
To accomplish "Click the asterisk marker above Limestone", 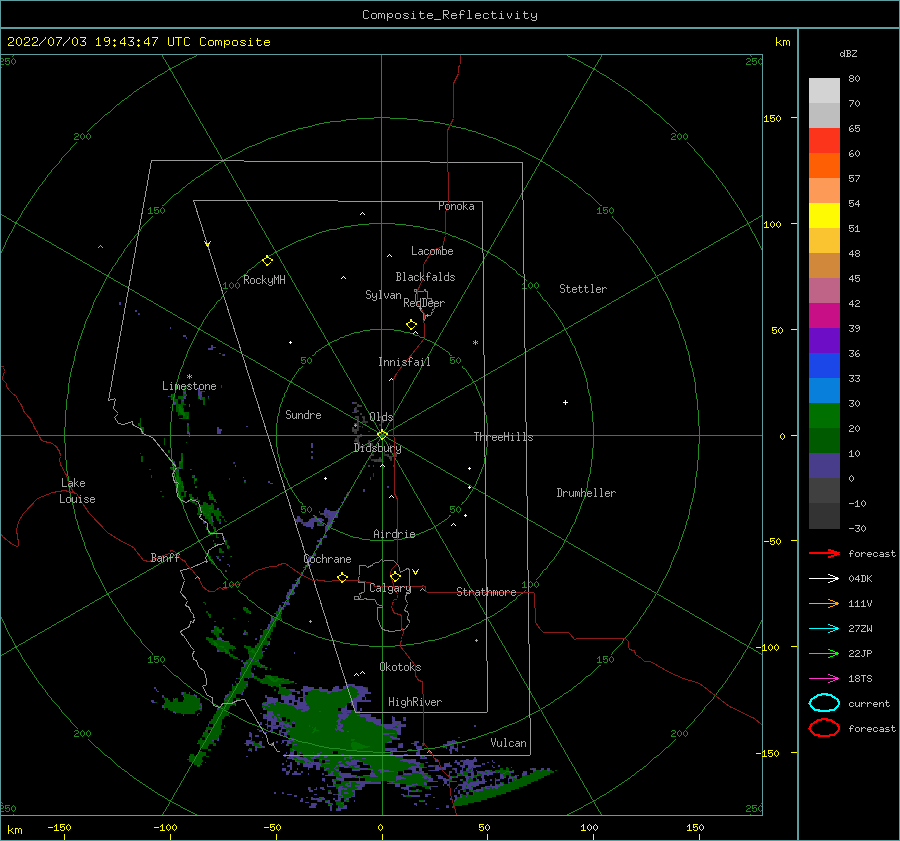I will (189, 377).
